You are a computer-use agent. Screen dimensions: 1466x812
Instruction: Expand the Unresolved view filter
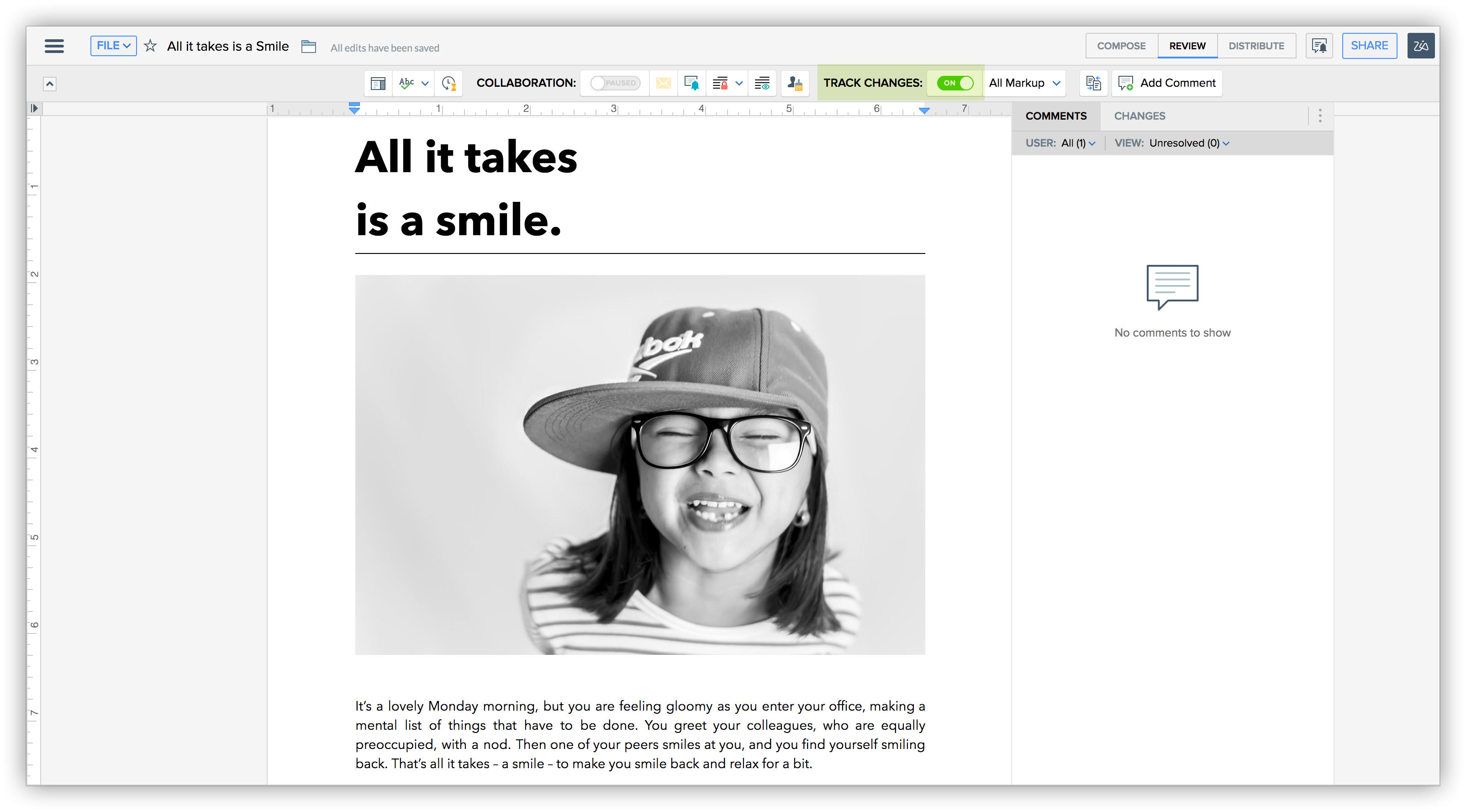[1189, 143]
